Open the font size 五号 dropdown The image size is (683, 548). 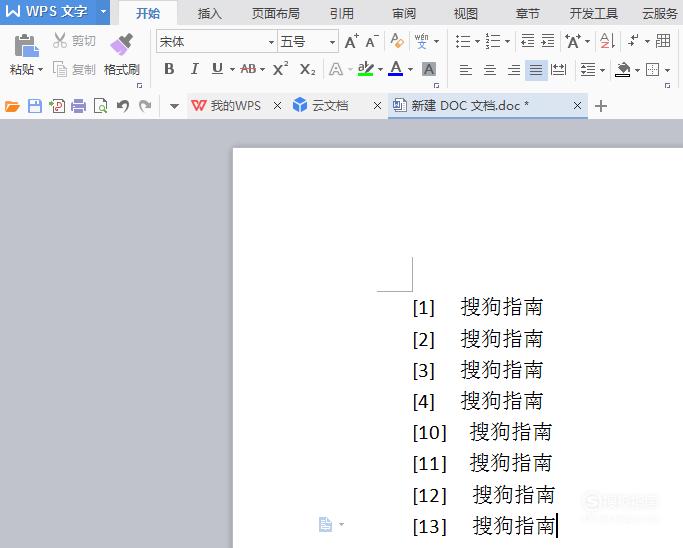pos(332,42)
